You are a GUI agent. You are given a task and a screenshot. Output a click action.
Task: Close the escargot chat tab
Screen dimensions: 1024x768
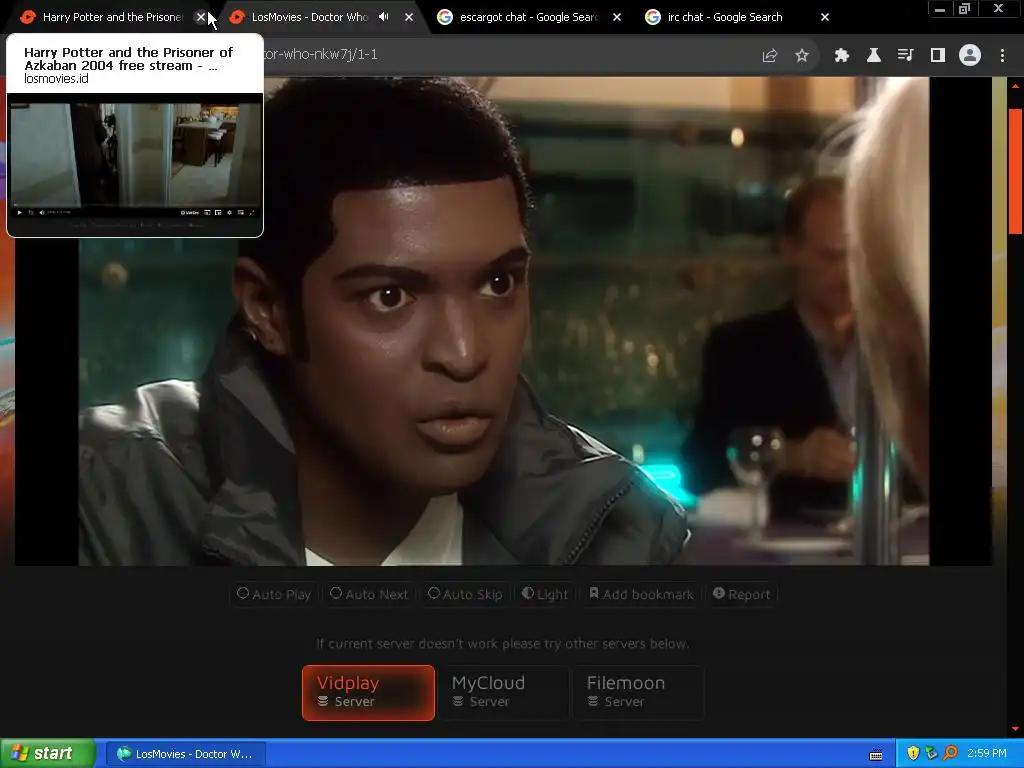[x=617, y=18]
